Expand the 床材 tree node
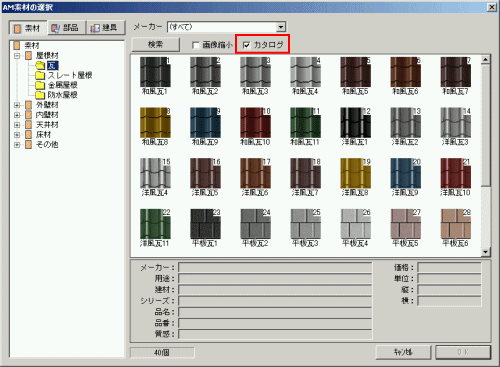 pyautogui.click(x=17, y=135)
